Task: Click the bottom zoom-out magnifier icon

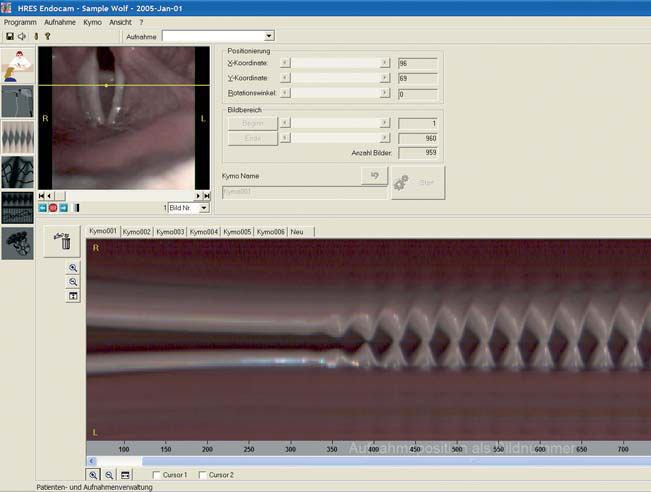Action: click(x=108, y=474)
